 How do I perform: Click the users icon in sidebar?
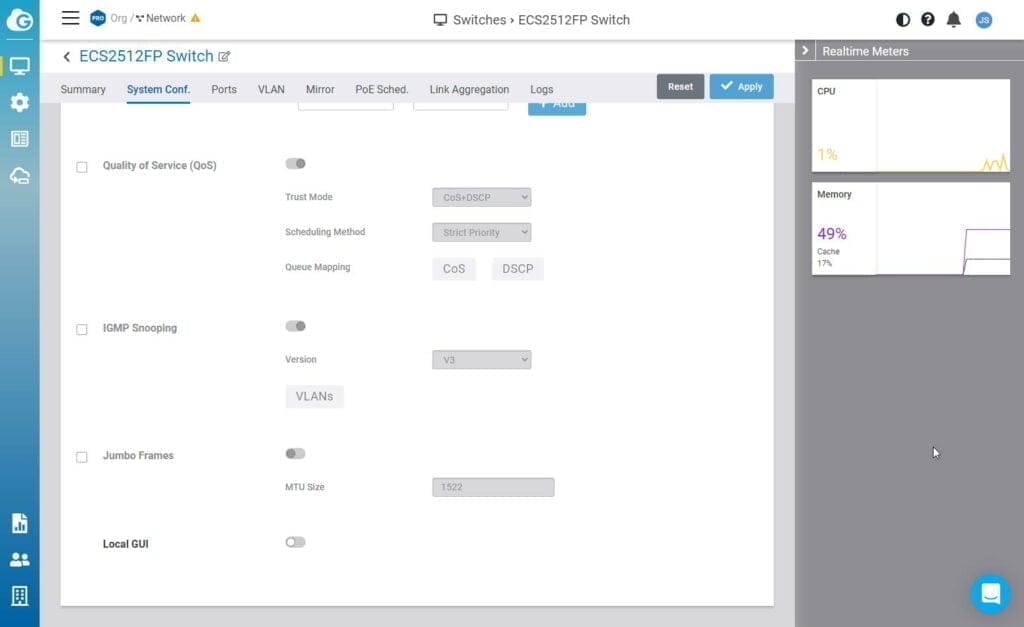tap(19, 560)
